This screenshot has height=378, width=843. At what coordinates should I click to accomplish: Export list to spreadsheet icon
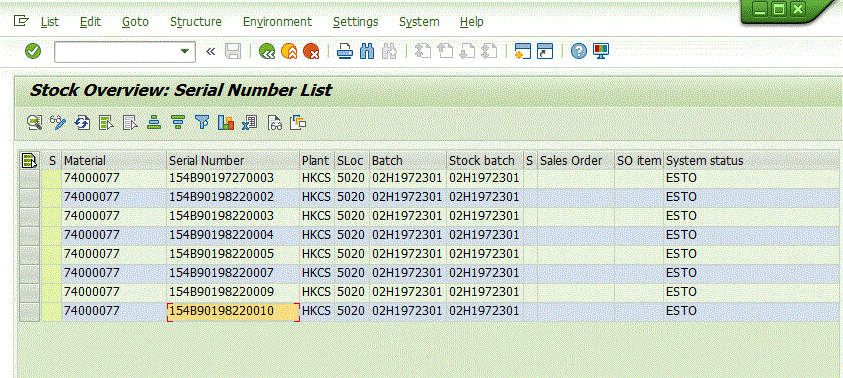(x=249, y=123)
